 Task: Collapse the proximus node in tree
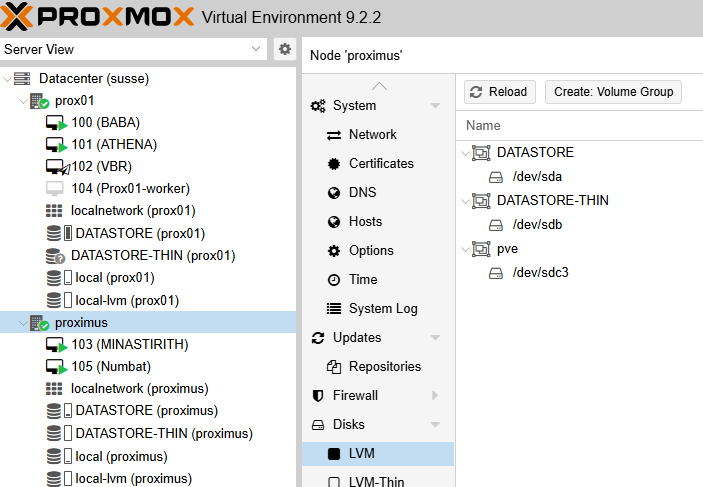pos(23,323)
